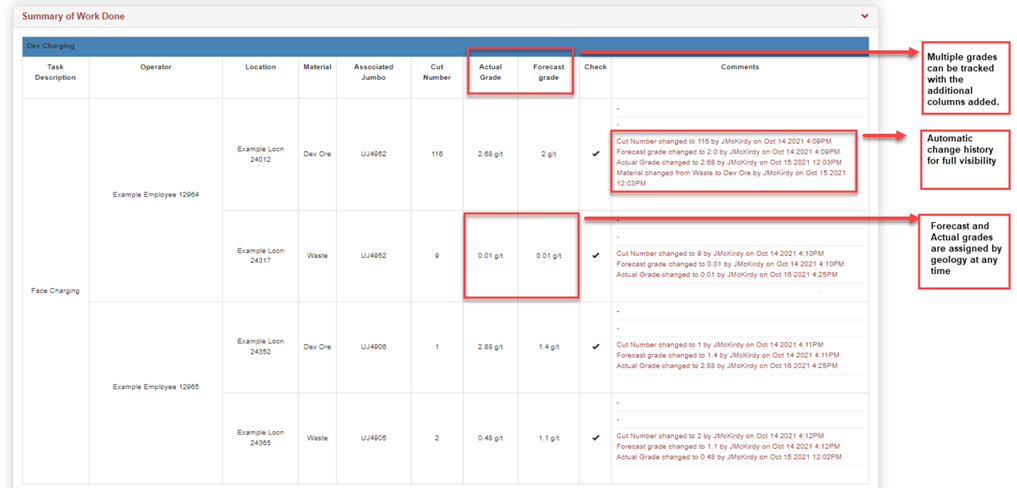Screen dimensions: 1017x488
Task: Click the Operator column header
Action: (156, 67)
